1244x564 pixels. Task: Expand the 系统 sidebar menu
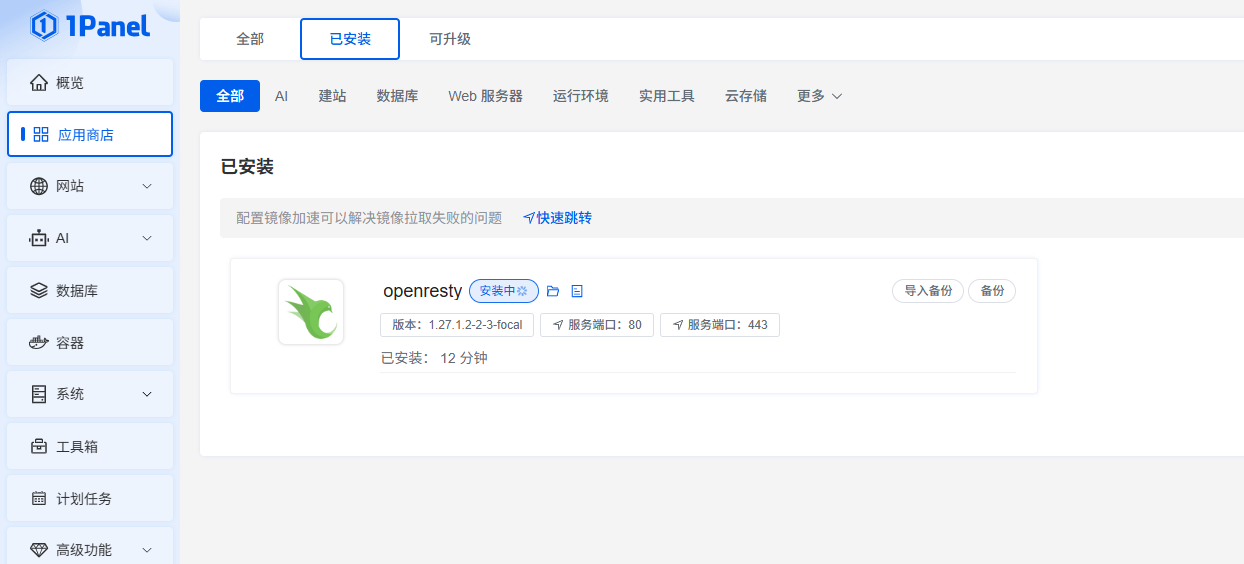(90, 394)
